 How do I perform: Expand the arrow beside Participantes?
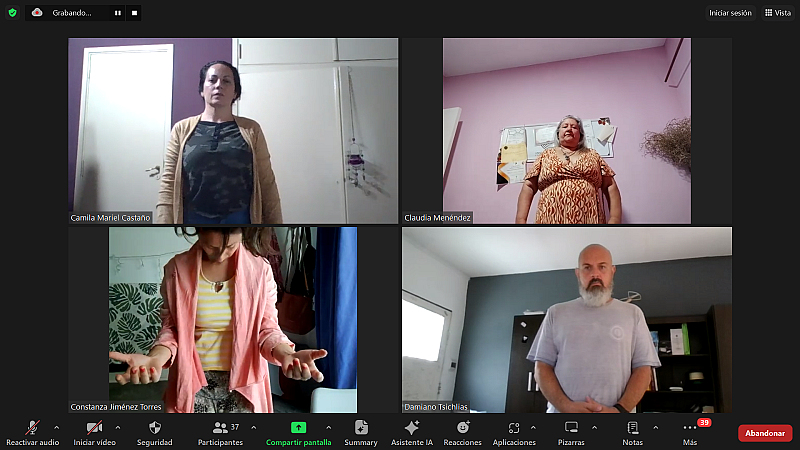tap(252, 427)
